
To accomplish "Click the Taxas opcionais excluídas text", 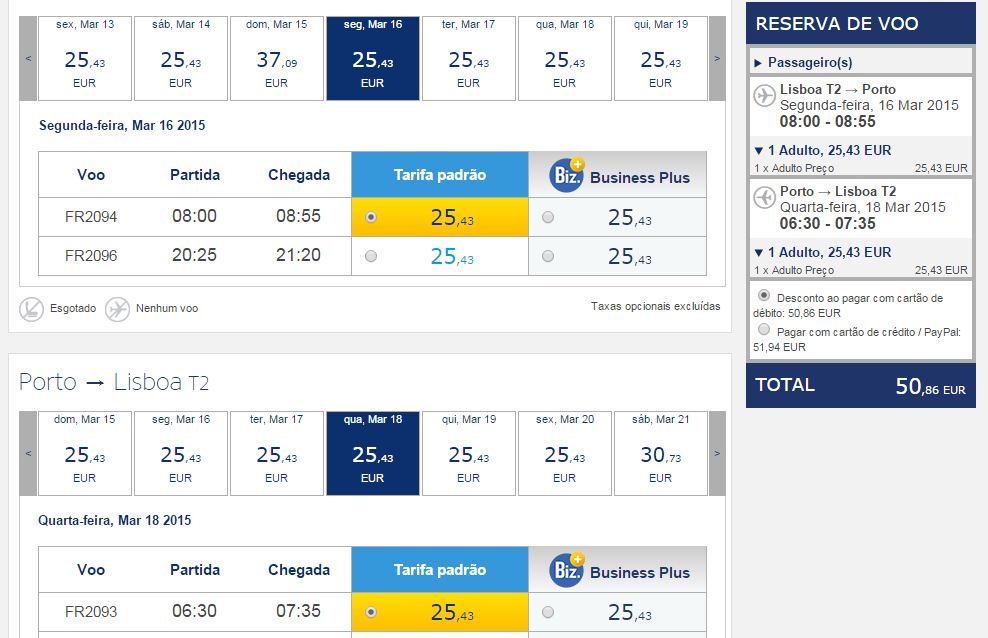I will pyautogui.click(x=657, y=306).
